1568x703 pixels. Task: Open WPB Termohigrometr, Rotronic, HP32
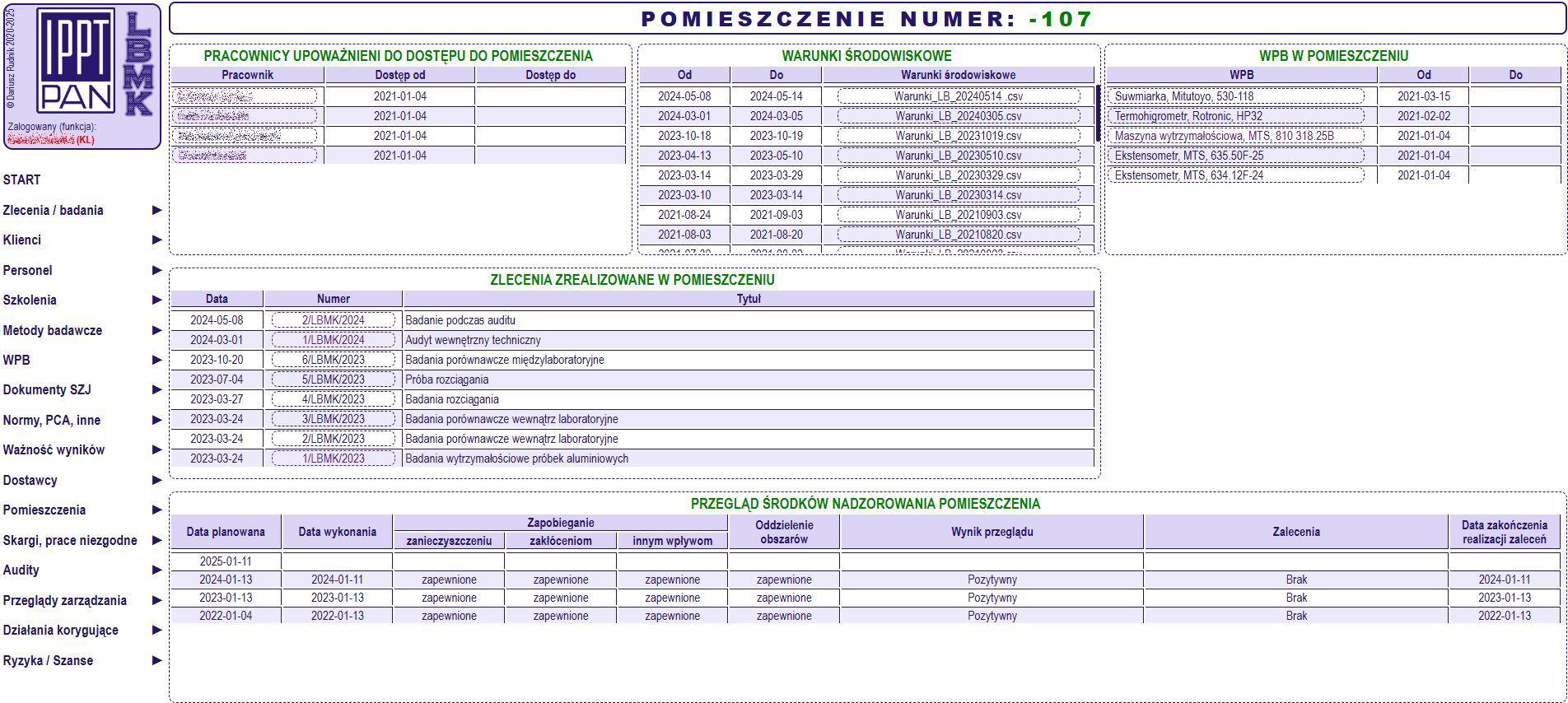tap(1236, 116)
